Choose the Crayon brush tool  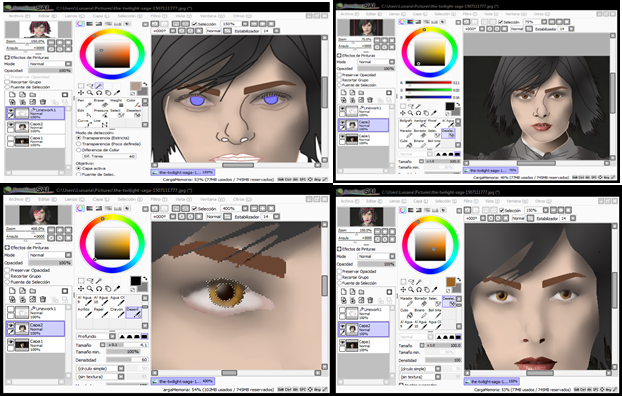click(117, 312)
